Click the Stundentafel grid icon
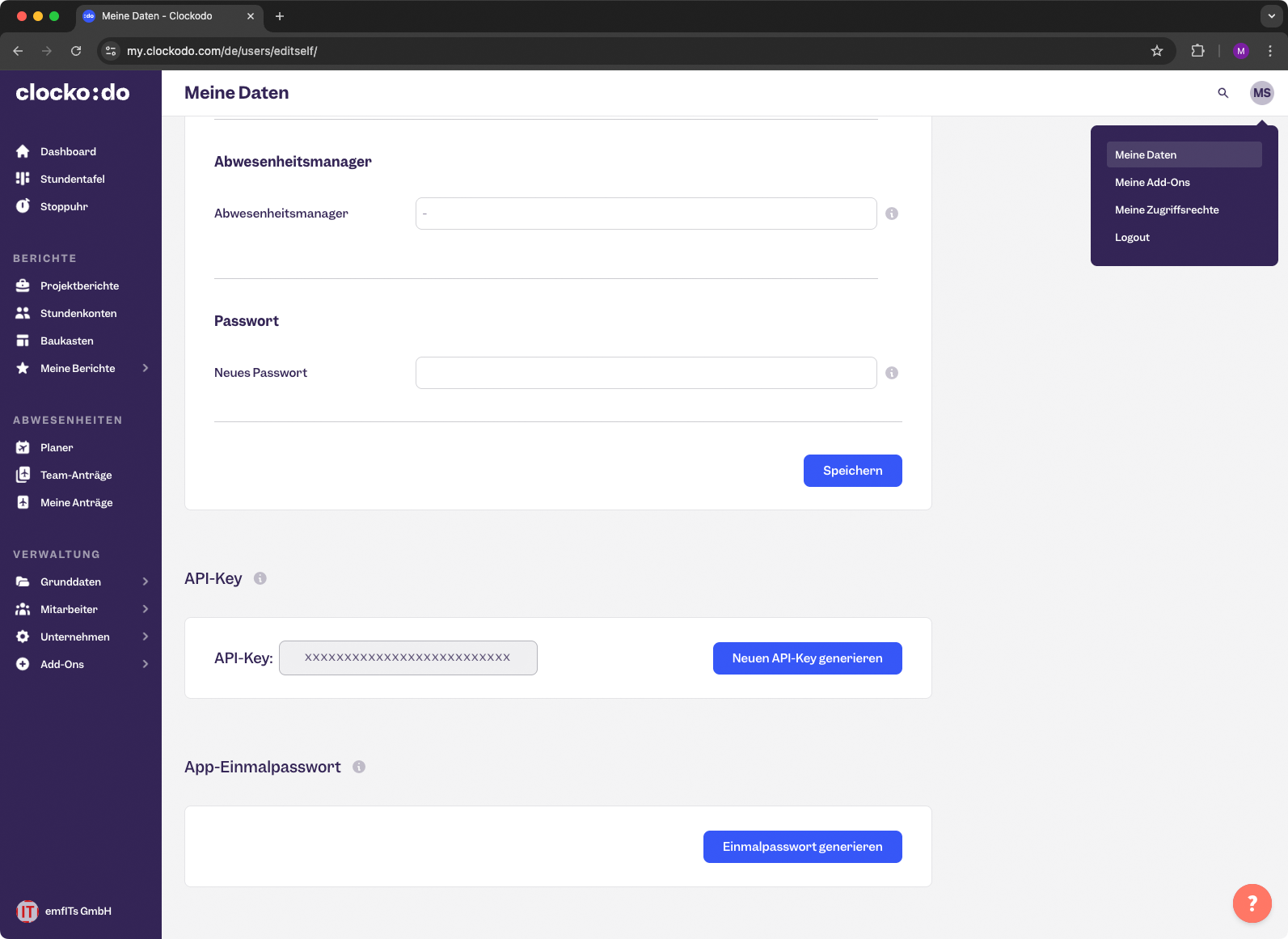 pyautogui.click(x=23, y=179)
